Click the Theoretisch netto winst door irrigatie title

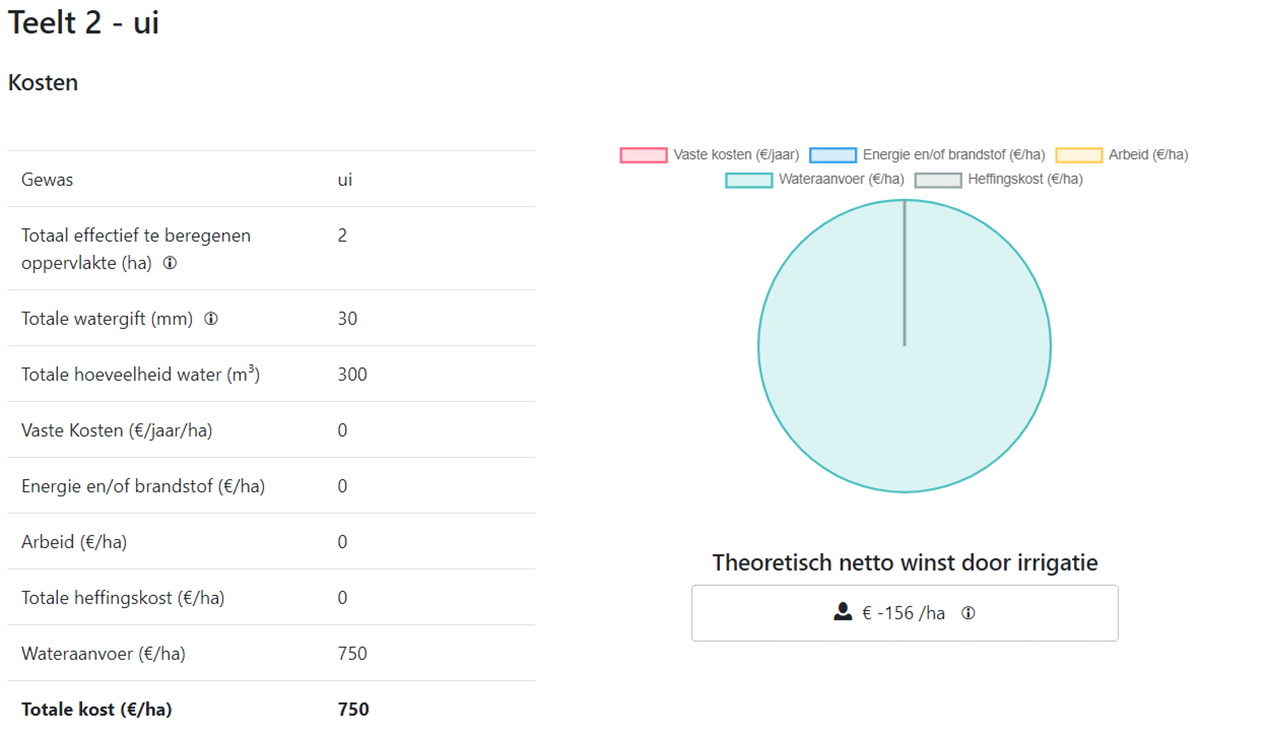[x=904, y=563]
